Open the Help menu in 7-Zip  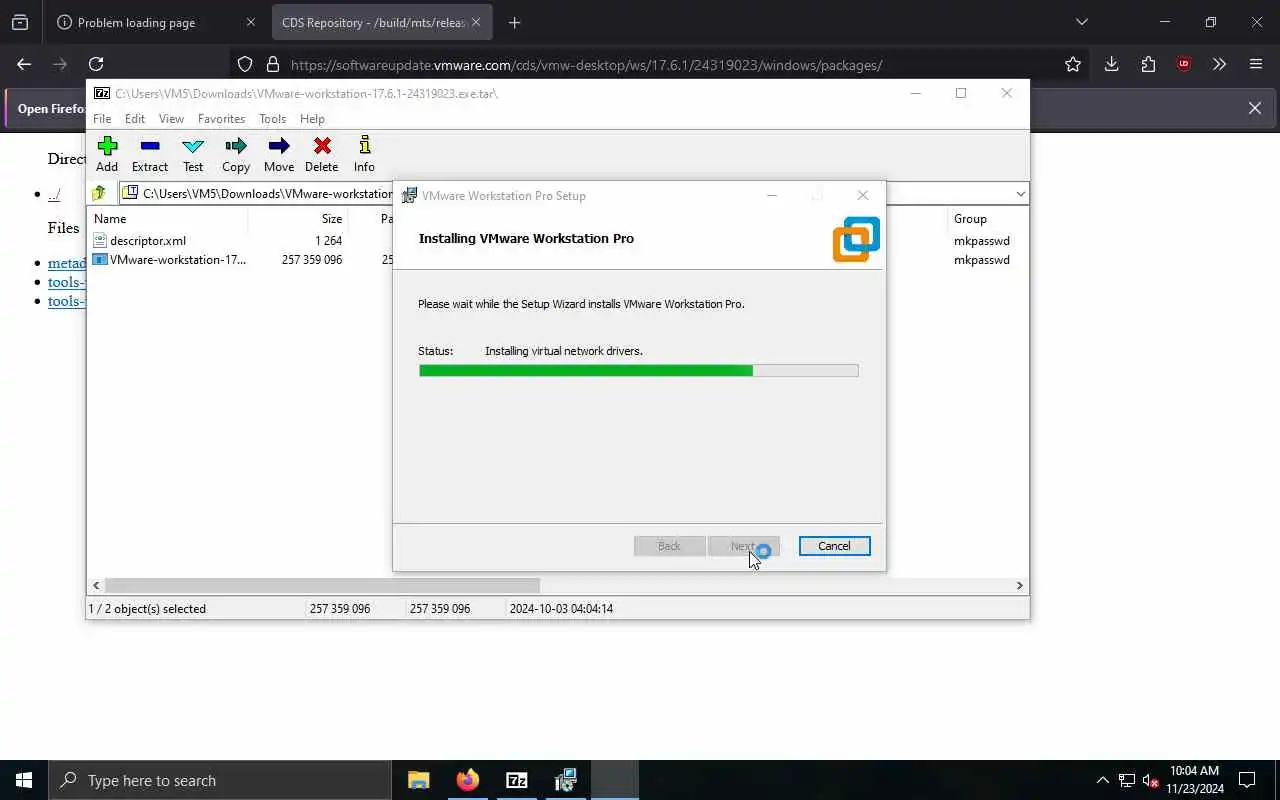(312, 118)
